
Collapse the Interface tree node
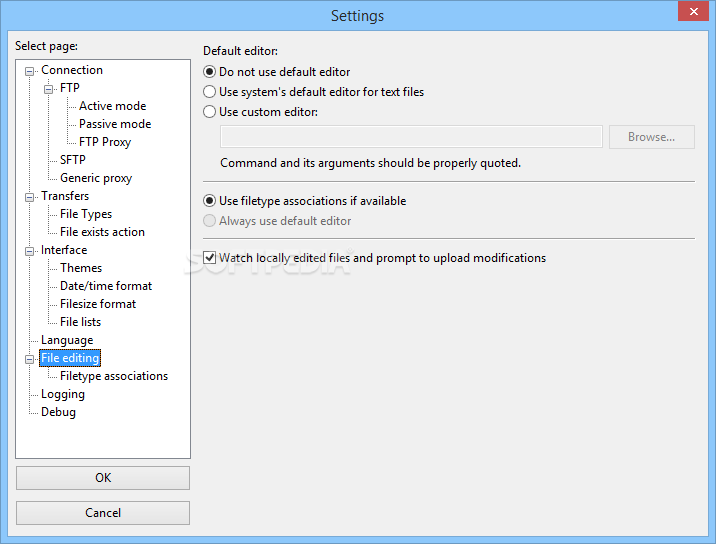point(30,251)
